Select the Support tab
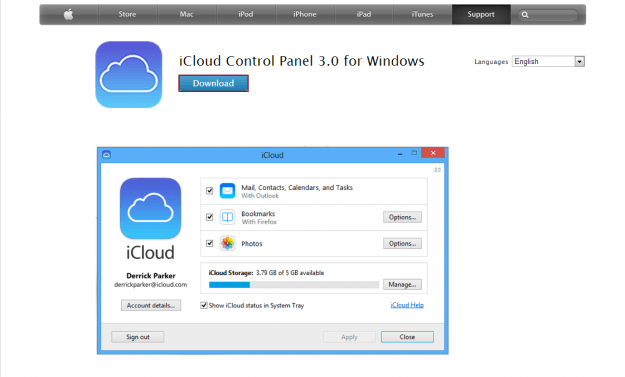 (481, 14)
